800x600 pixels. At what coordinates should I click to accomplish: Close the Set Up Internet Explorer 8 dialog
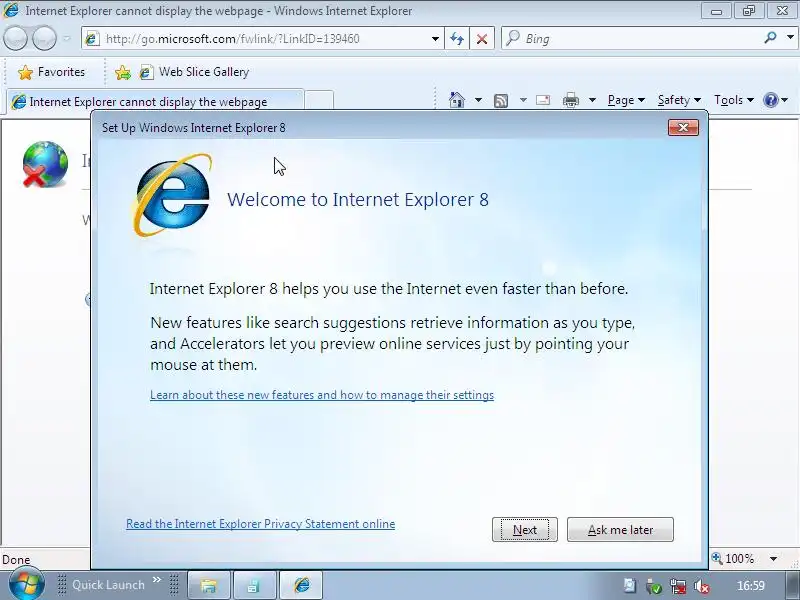point(683,127)
